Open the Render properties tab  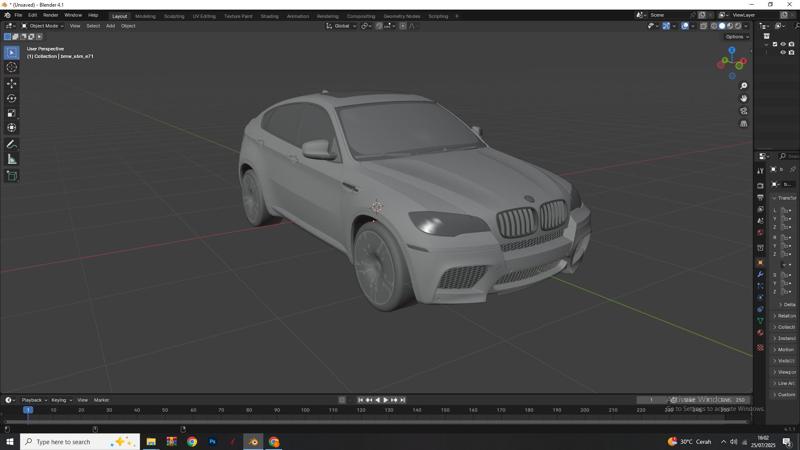[760, 186]
